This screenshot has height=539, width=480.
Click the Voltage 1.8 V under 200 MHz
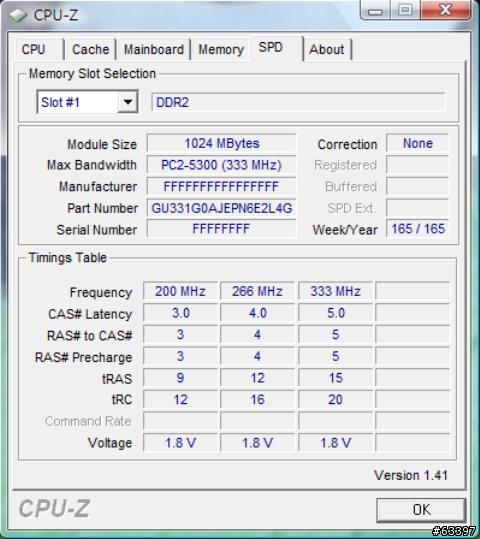[x=181, y=443]
